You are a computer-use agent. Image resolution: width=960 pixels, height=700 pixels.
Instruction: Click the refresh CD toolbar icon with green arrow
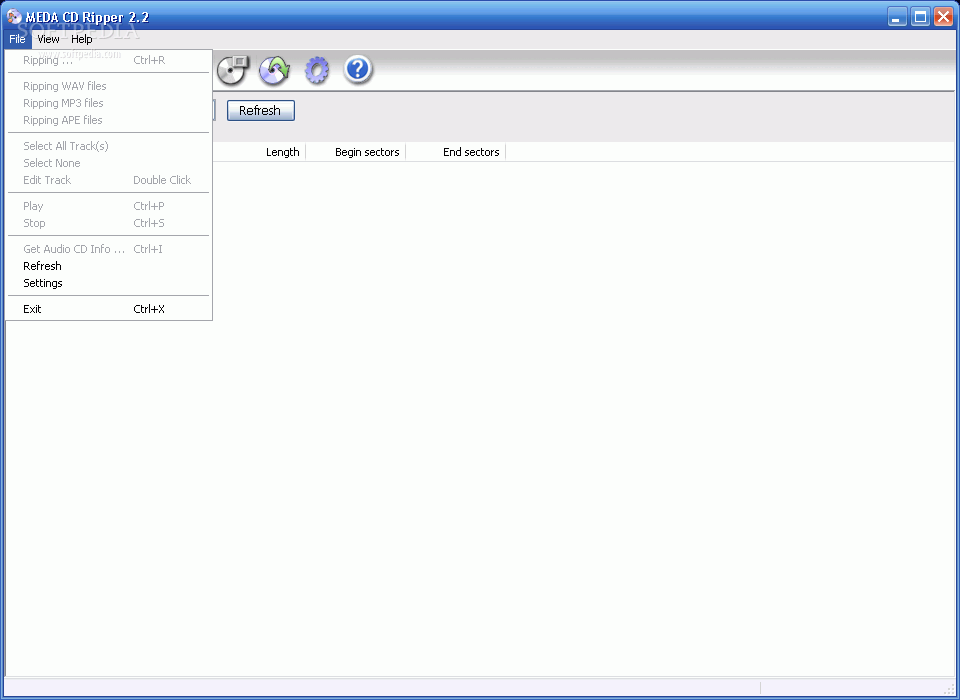(274, 70)
